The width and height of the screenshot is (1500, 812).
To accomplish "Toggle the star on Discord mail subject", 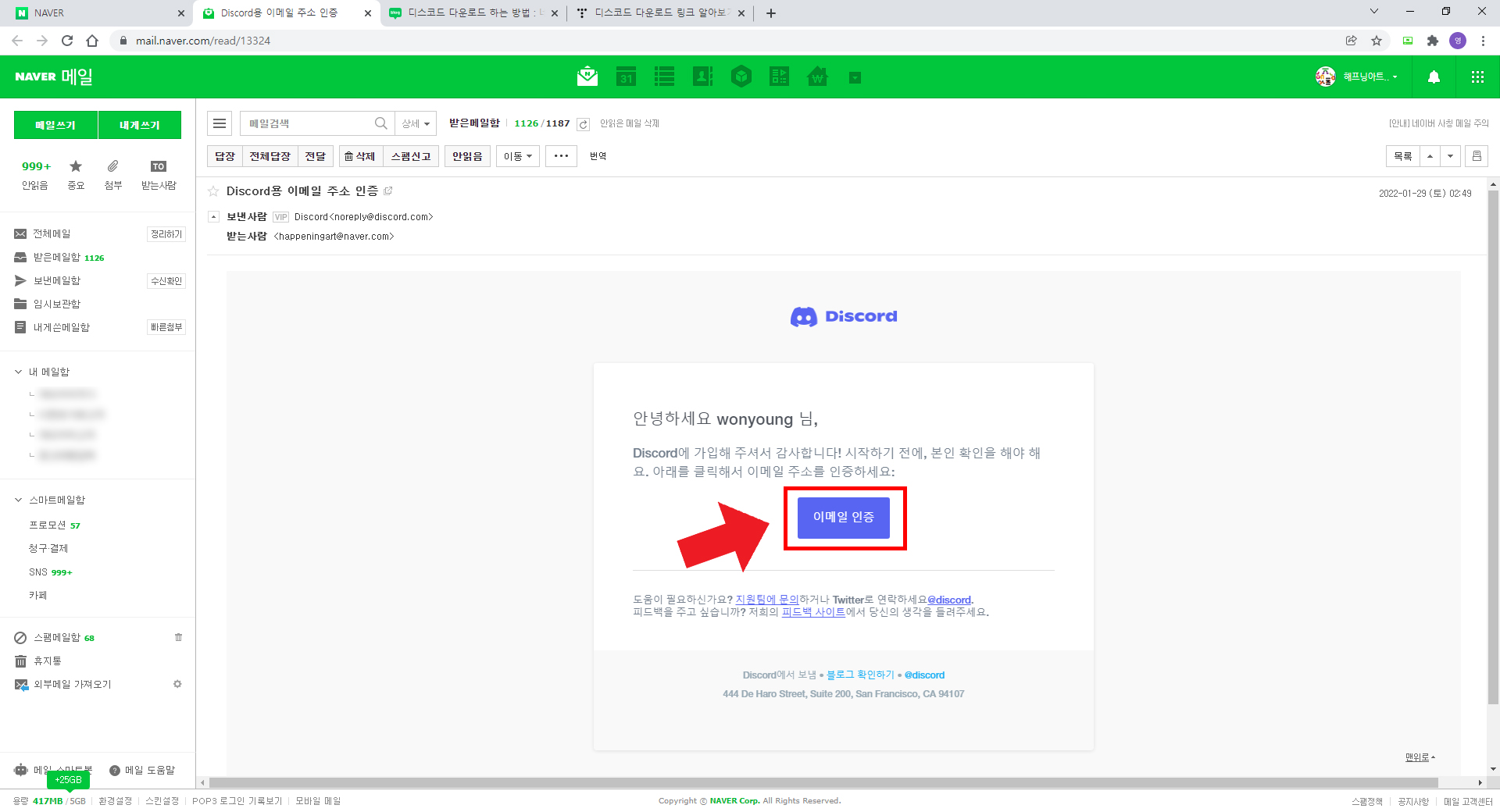I will (x=213, y=191).
